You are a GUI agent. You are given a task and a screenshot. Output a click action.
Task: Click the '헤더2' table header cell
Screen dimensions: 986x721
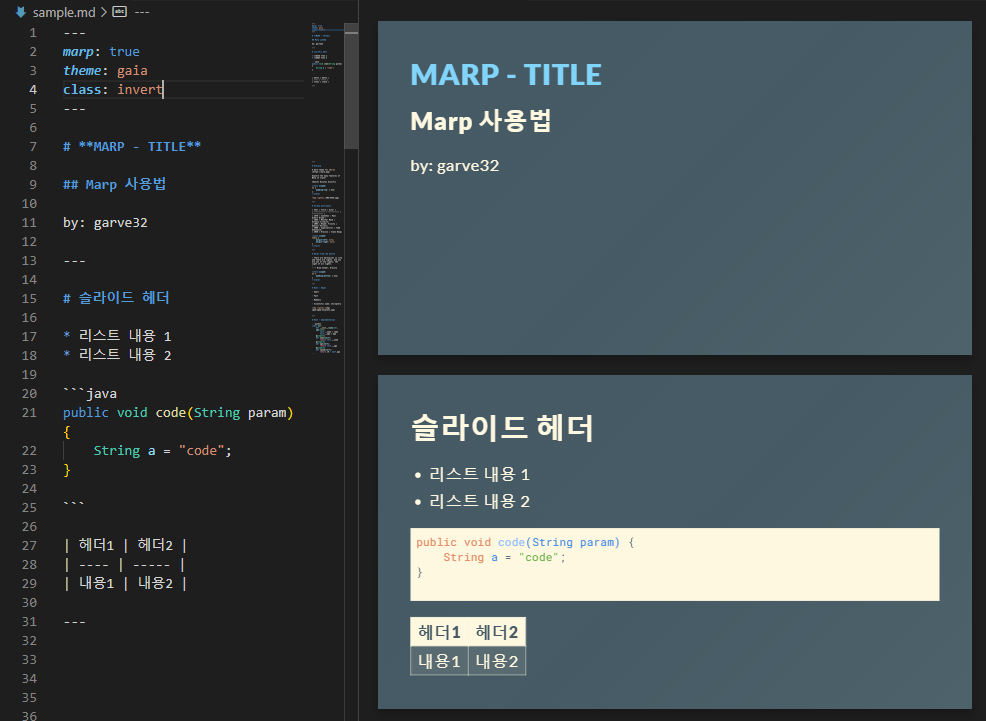[497, 632]
